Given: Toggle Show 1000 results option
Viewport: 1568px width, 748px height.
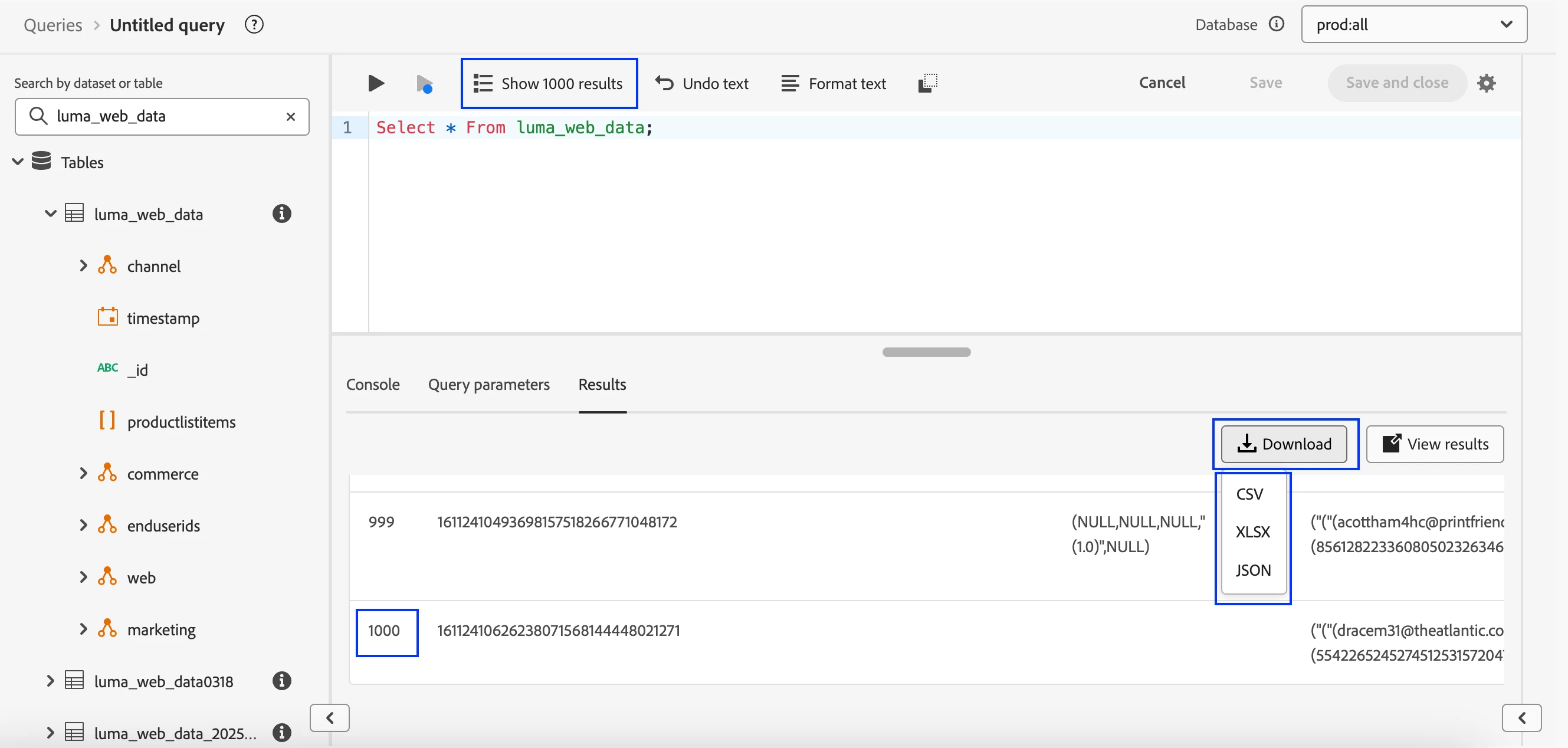Looking at the screenshot, I should [549, 83].
